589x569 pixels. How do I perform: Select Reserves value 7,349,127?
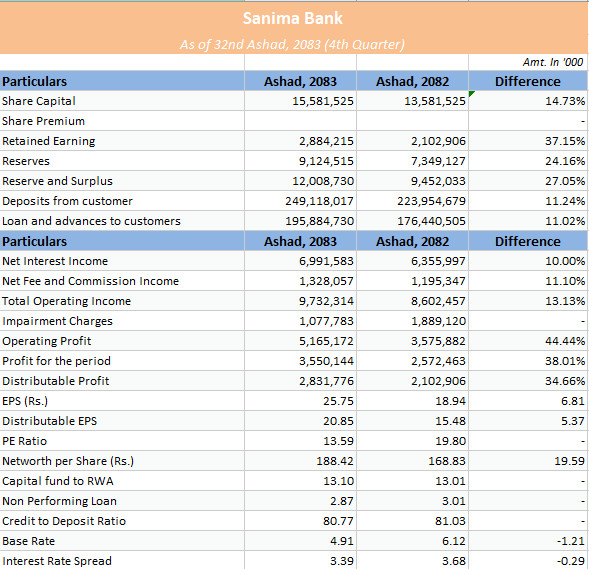438,161
